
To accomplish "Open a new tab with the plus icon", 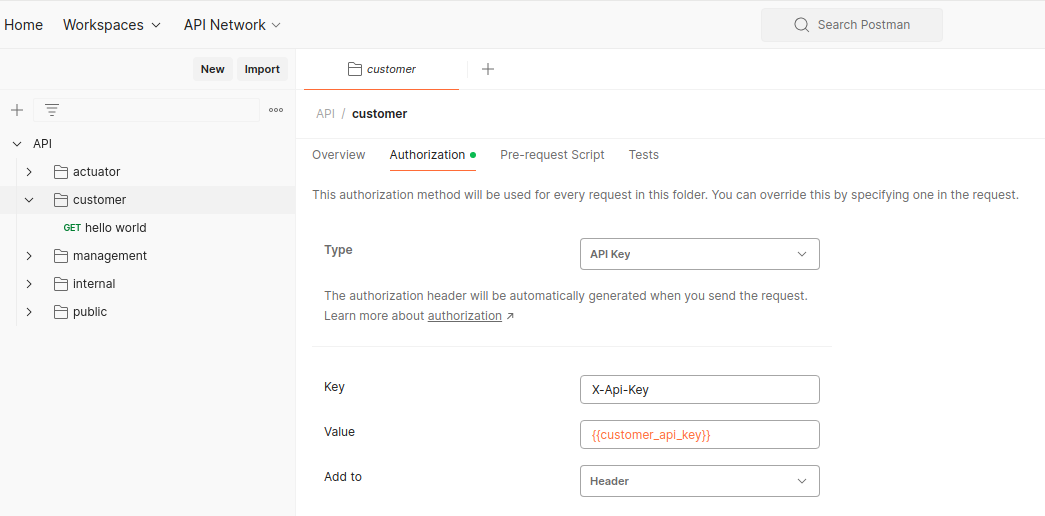I will [488, 69].
